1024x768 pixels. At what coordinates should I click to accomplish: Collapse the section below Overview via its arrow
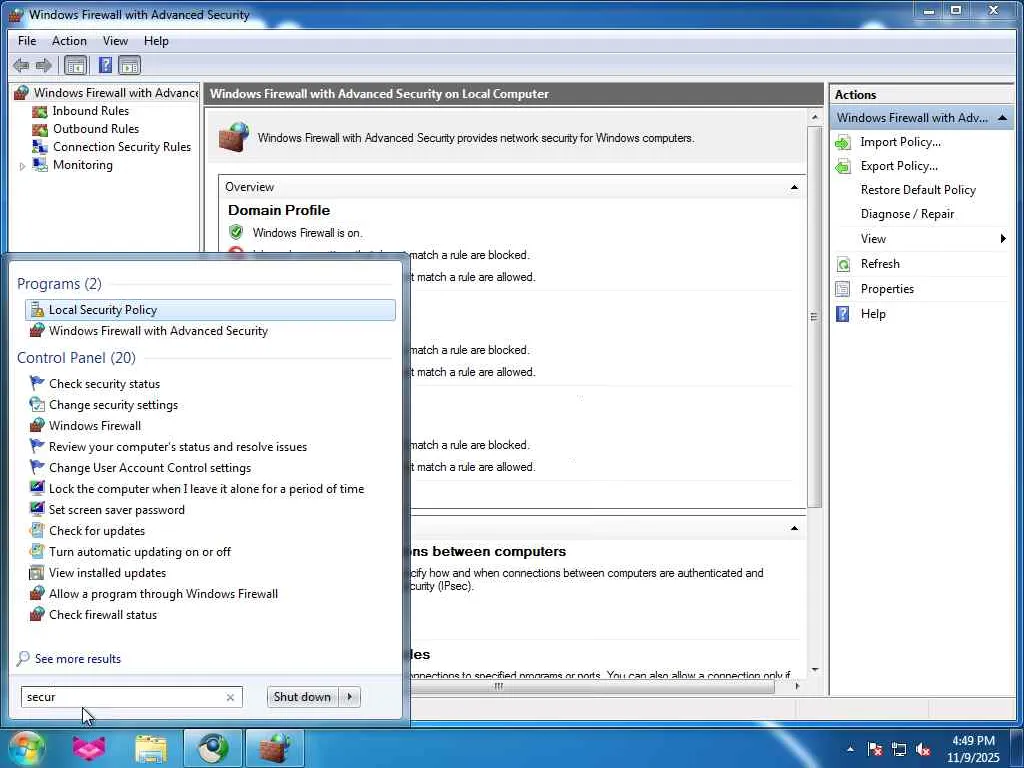coord(794,528)
